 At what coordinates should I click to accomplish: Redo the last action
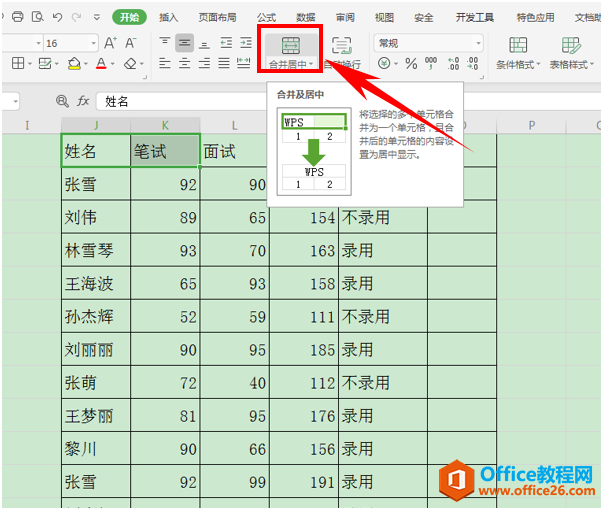click(77, 17)
